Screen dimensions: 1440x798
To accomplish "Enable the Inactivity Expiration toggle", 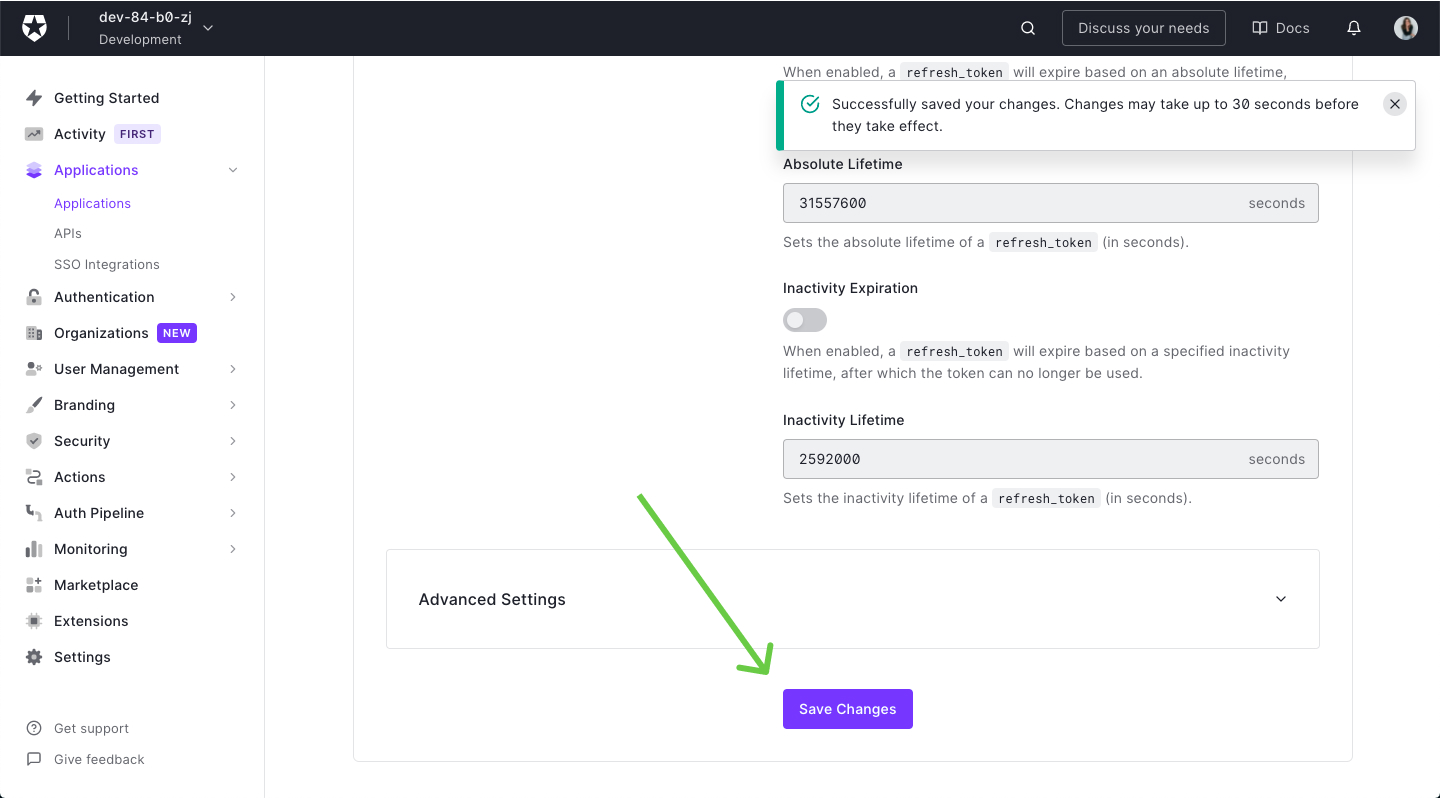I will click(805, 320).
